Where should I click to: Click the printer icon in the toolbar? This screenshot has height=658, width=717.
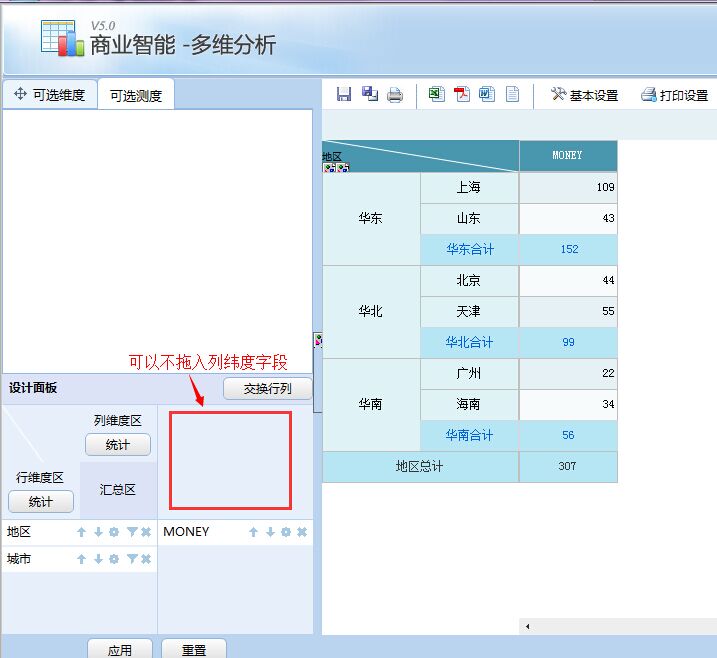tap(395, 95)
